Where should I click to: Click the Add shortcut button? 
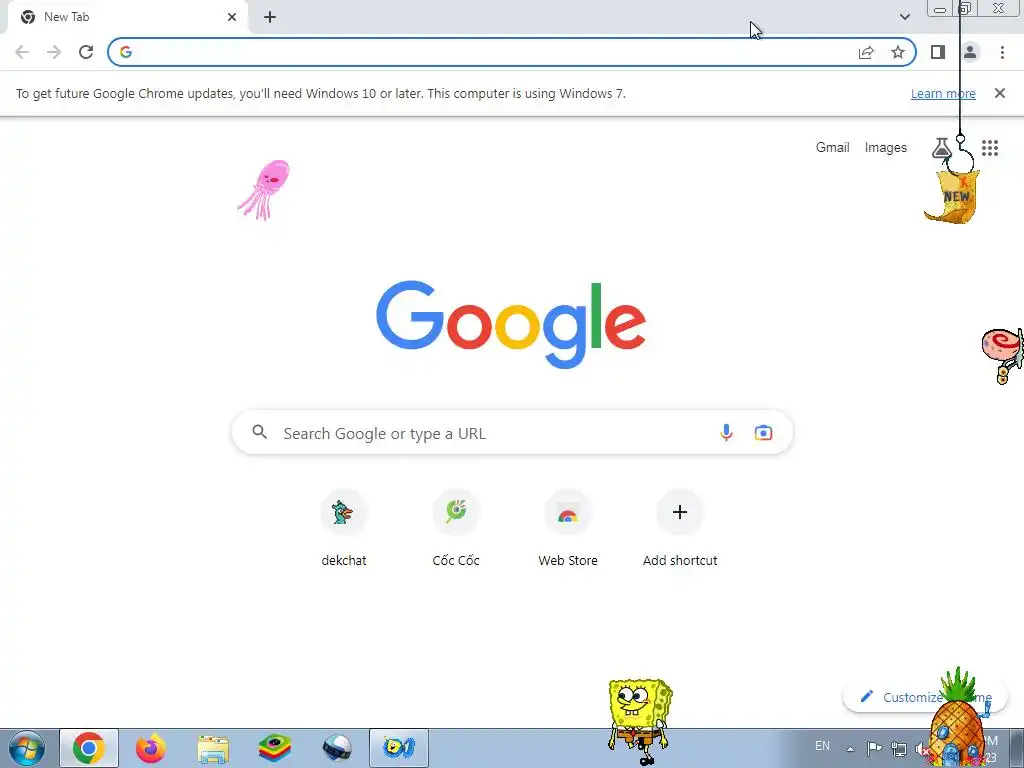click(x=680, y=528)
